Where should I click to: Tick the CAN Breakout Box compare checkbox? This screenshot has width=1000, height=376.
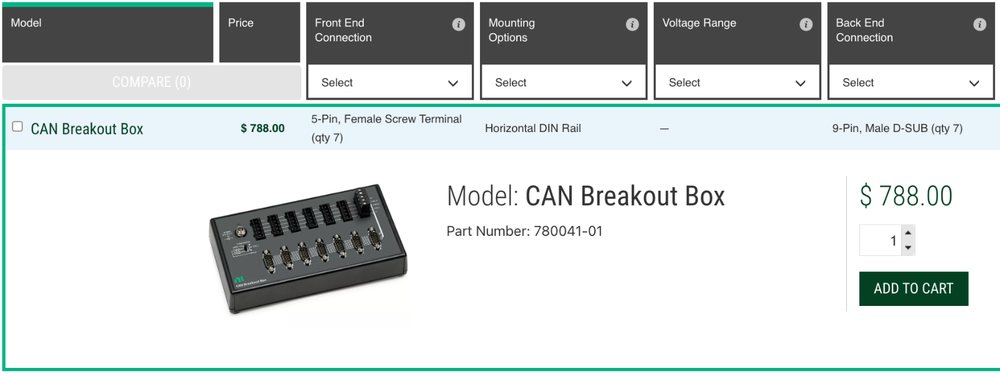[x=17, y=126]
